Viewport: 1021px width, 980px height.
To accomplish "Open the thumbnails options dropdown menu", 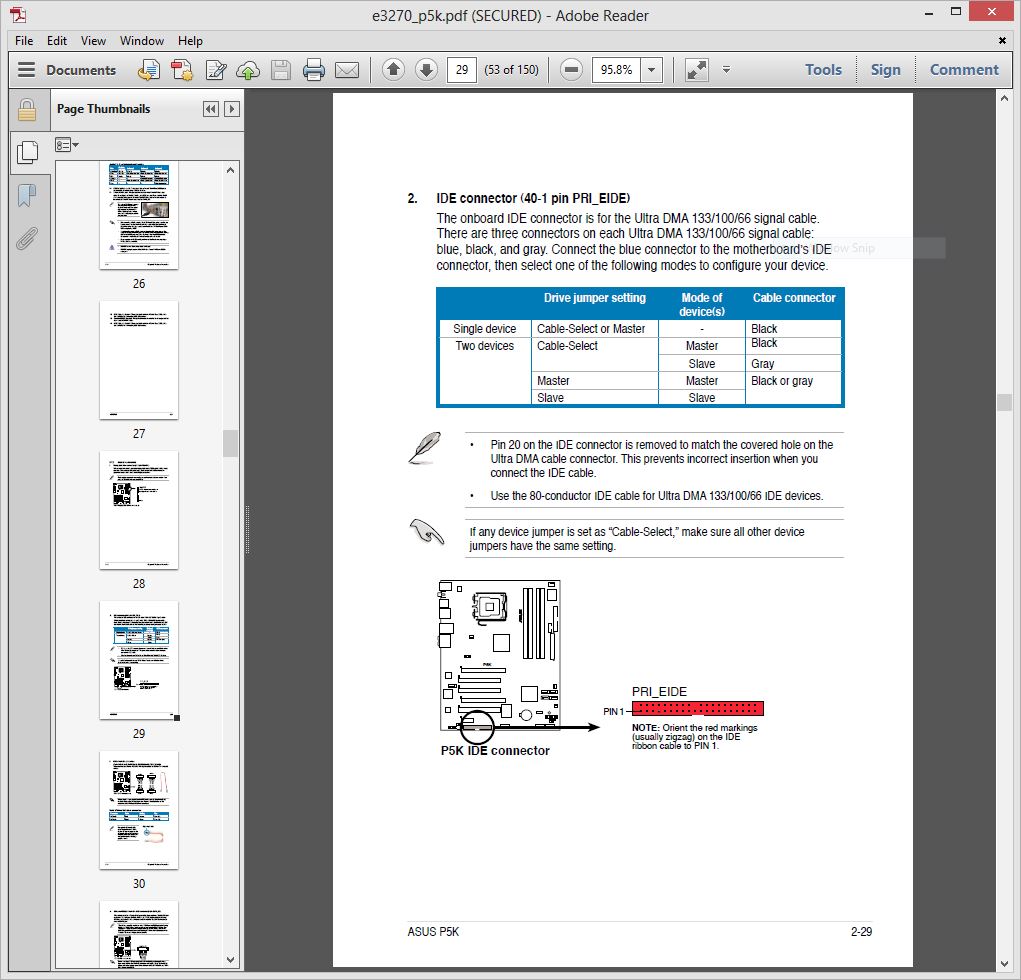I will point(67,145).
